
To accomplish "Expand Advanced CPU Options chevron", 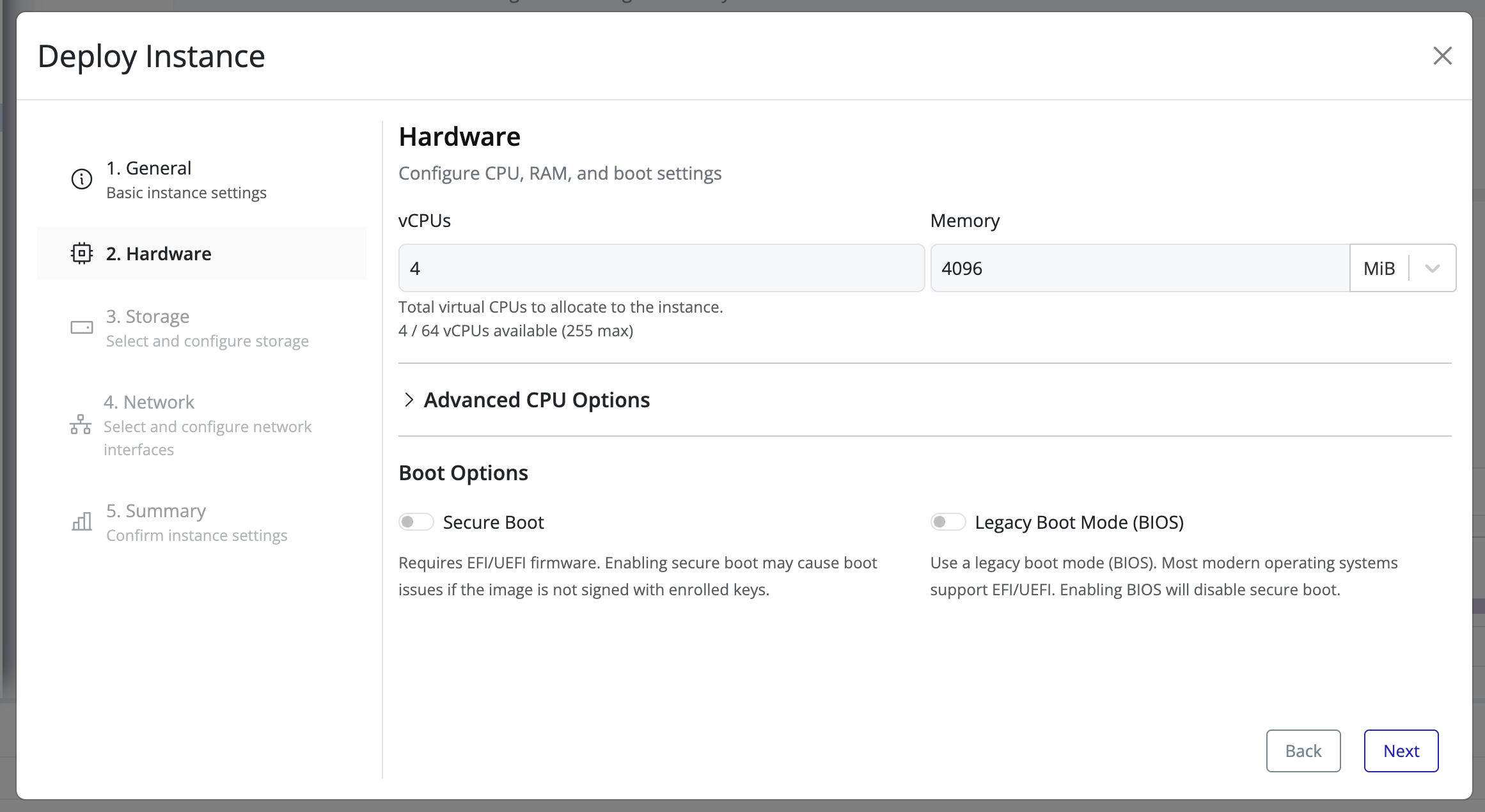I will click(x=409, y=400).
